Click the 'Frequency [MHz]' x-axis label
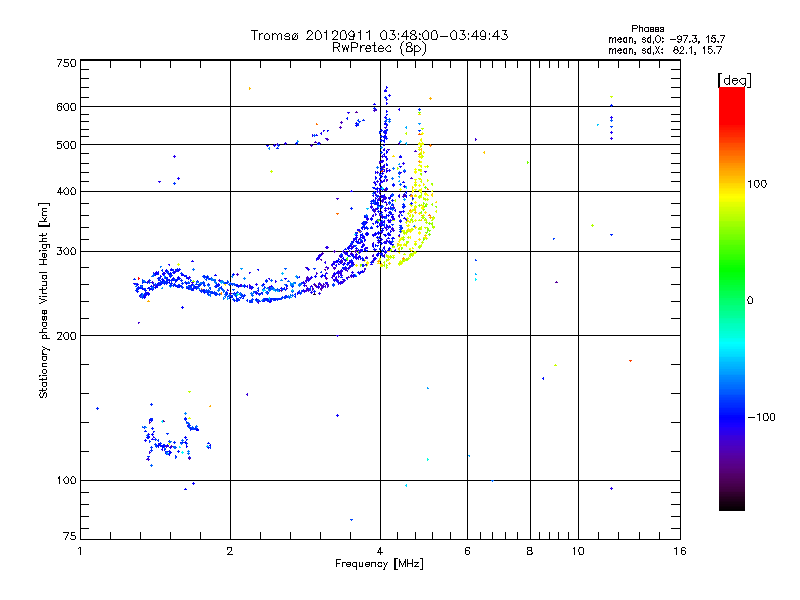This screenshot has width=800, height=600. tap(379, 564)
